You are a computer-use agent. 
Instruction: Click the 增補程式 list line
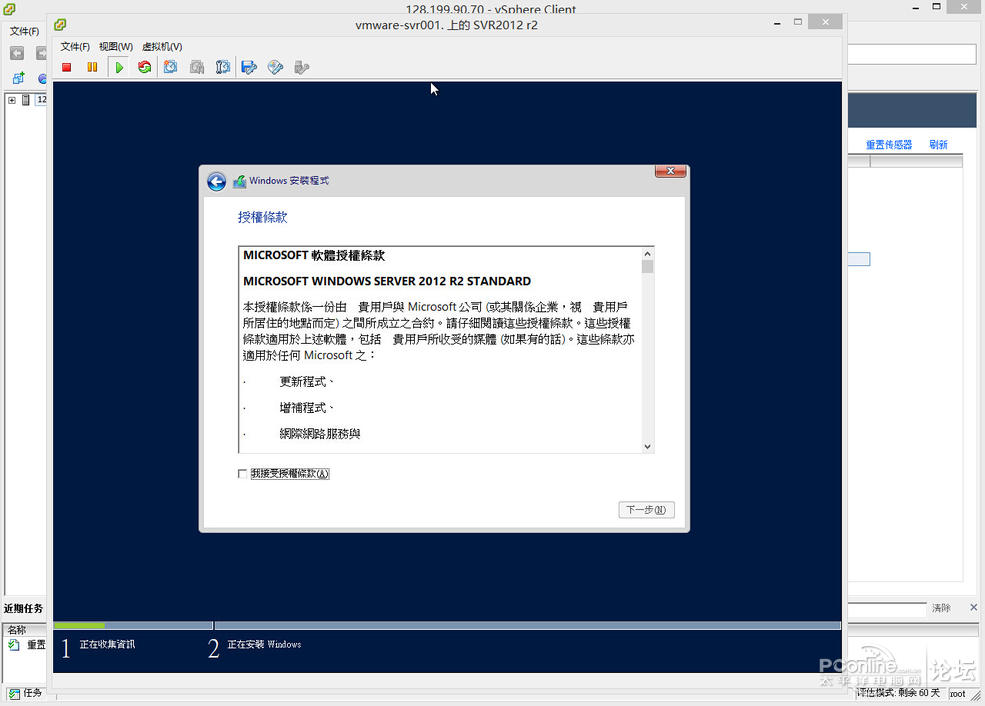tap(306, 408)
